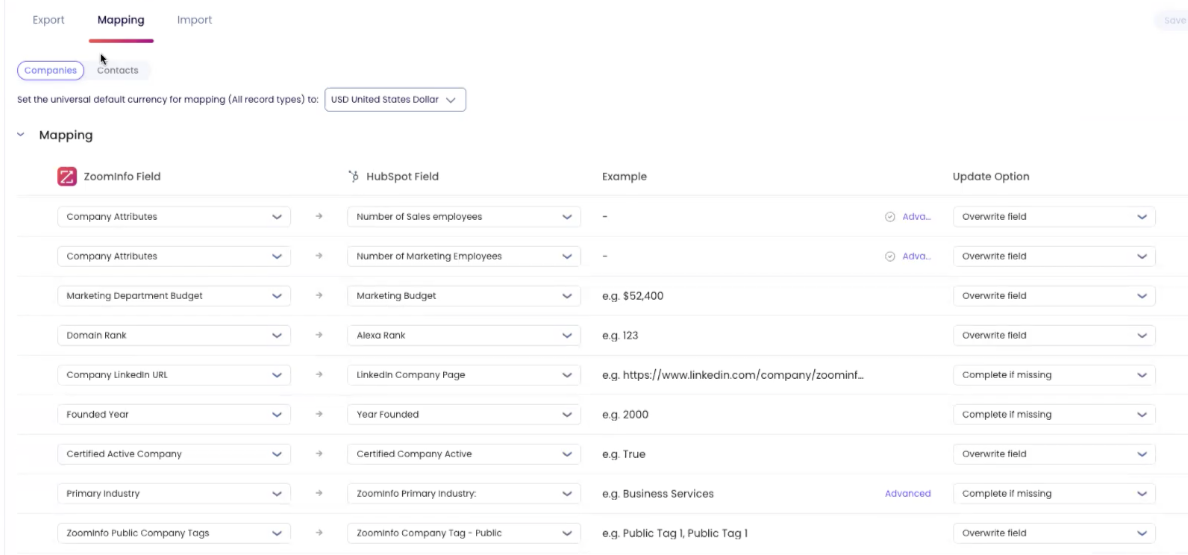Click Adva... link in Number of Marketing Employees row
Image resolution: width=1188 pixels, height=555 pixels.
point(917,256)
